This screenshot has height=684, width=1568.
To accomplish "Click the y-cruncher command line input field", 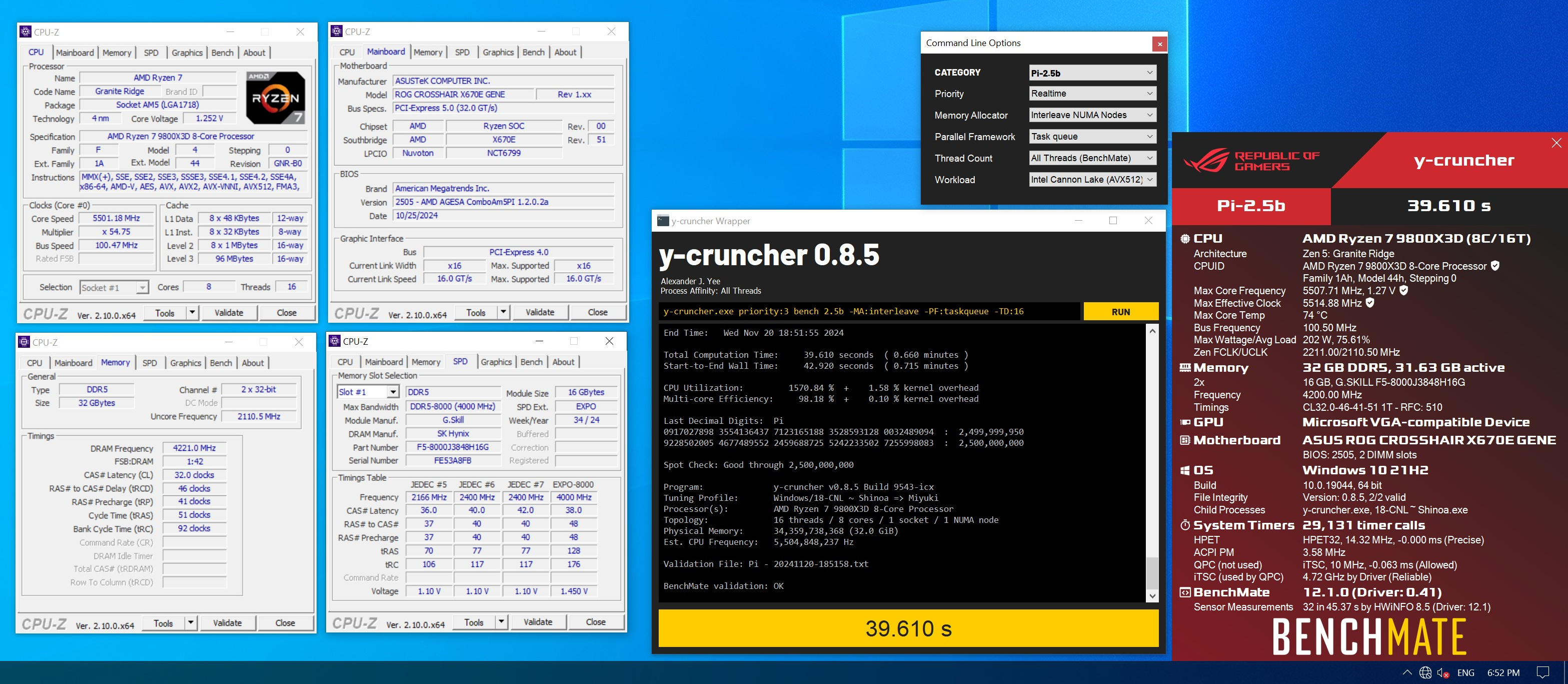I will [869, 311].
